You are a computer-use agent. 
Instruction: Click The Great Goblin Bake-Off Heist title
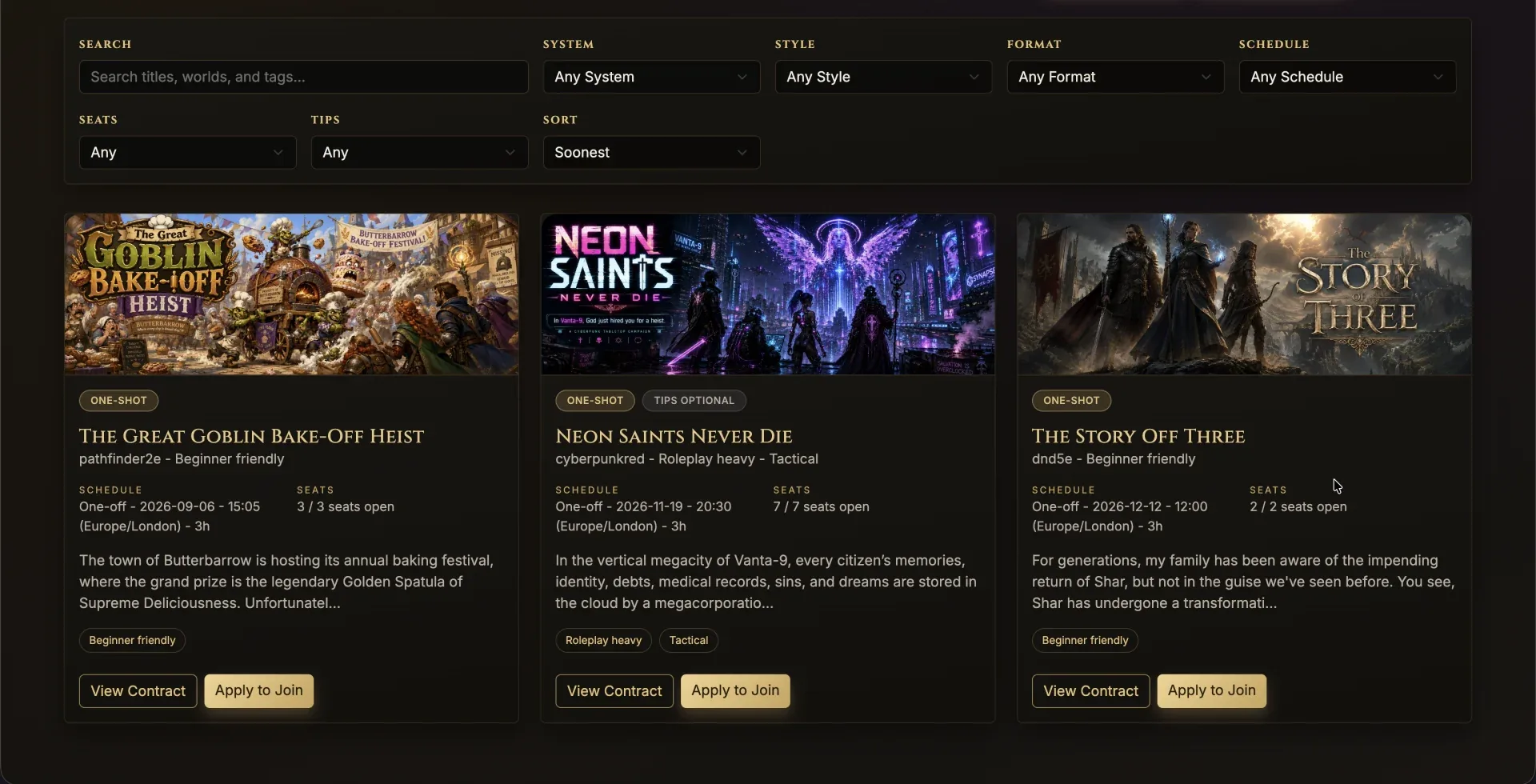[x=251, y=436]
